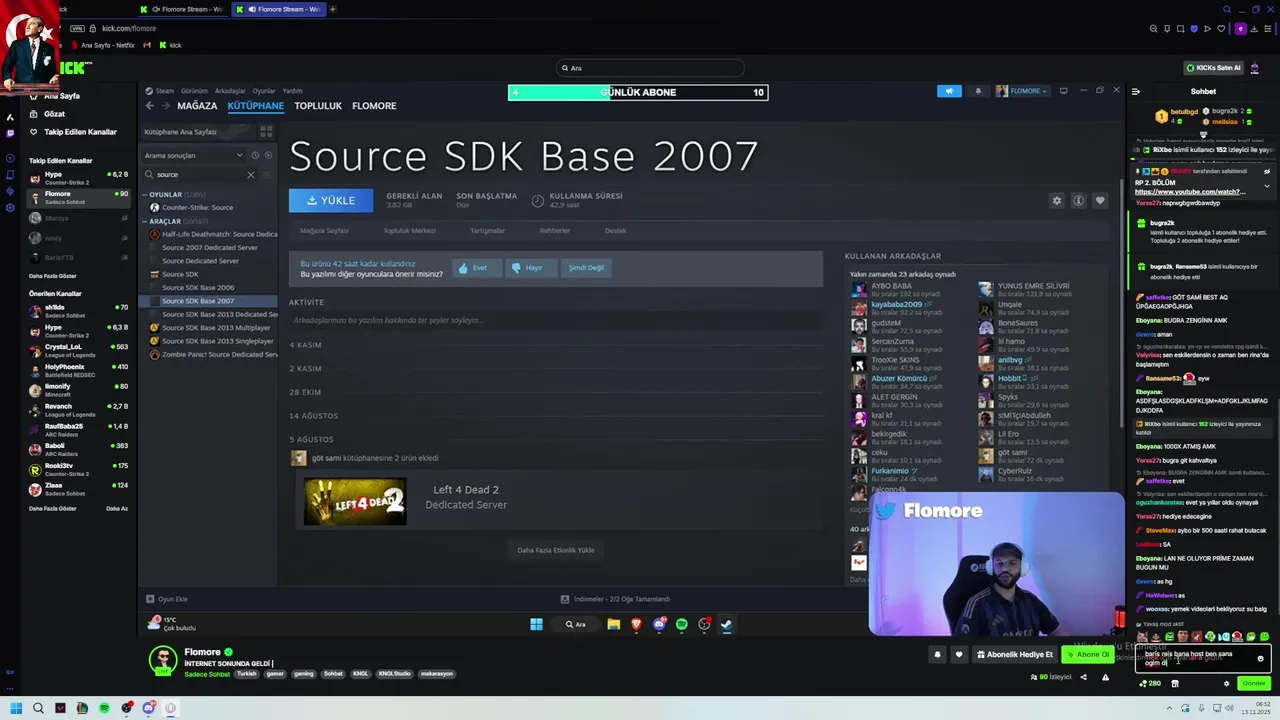Report stream with warning triangle icon
The image size is (1280, 720).
(1105, 677)
